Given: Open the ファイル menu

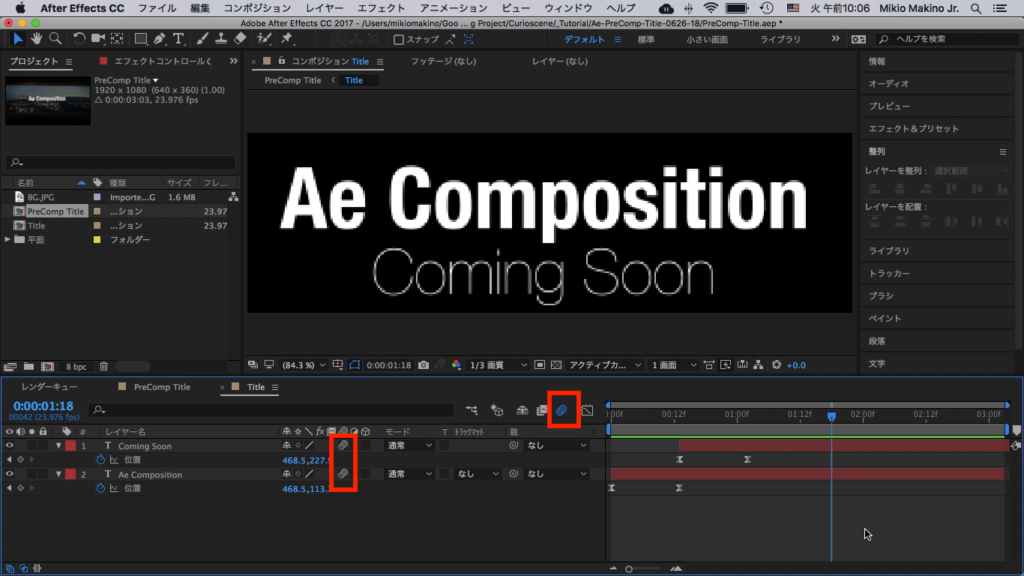Looking at the screenshot, I should click(157, 8).
